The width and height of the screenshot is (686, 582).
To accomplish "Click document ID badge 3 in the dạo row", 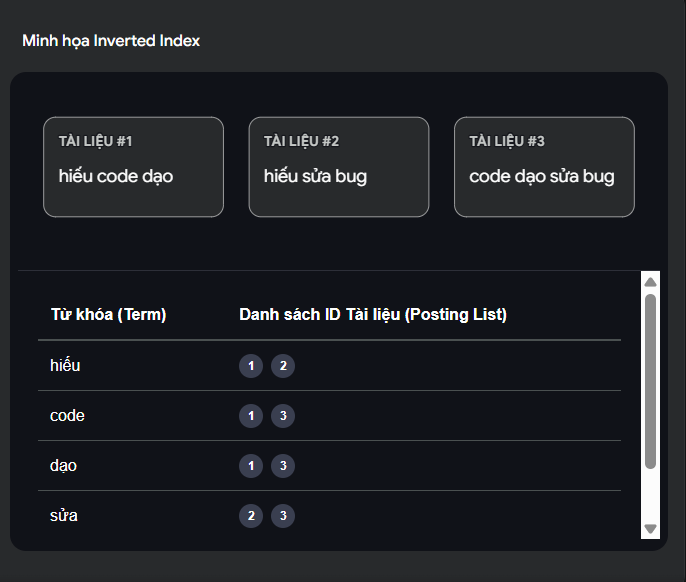I will 283,466.
